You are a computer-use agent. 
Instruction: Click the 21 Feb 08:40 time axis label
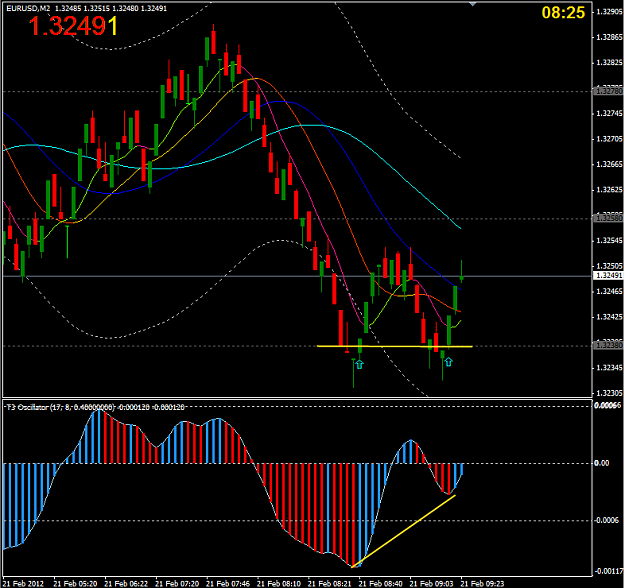pos(381,584)
